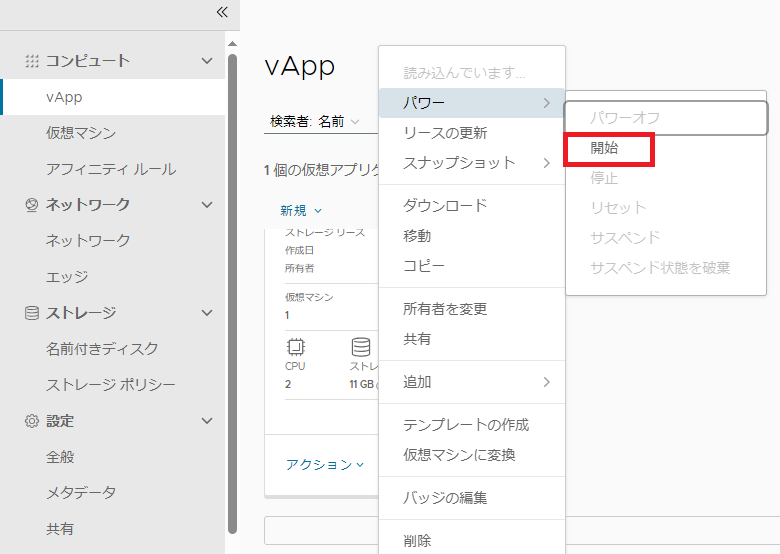Viewport: 780px width, 554px height.
Task: Click the sidebar scrollbar up arrow
Action: click(232, 44)
